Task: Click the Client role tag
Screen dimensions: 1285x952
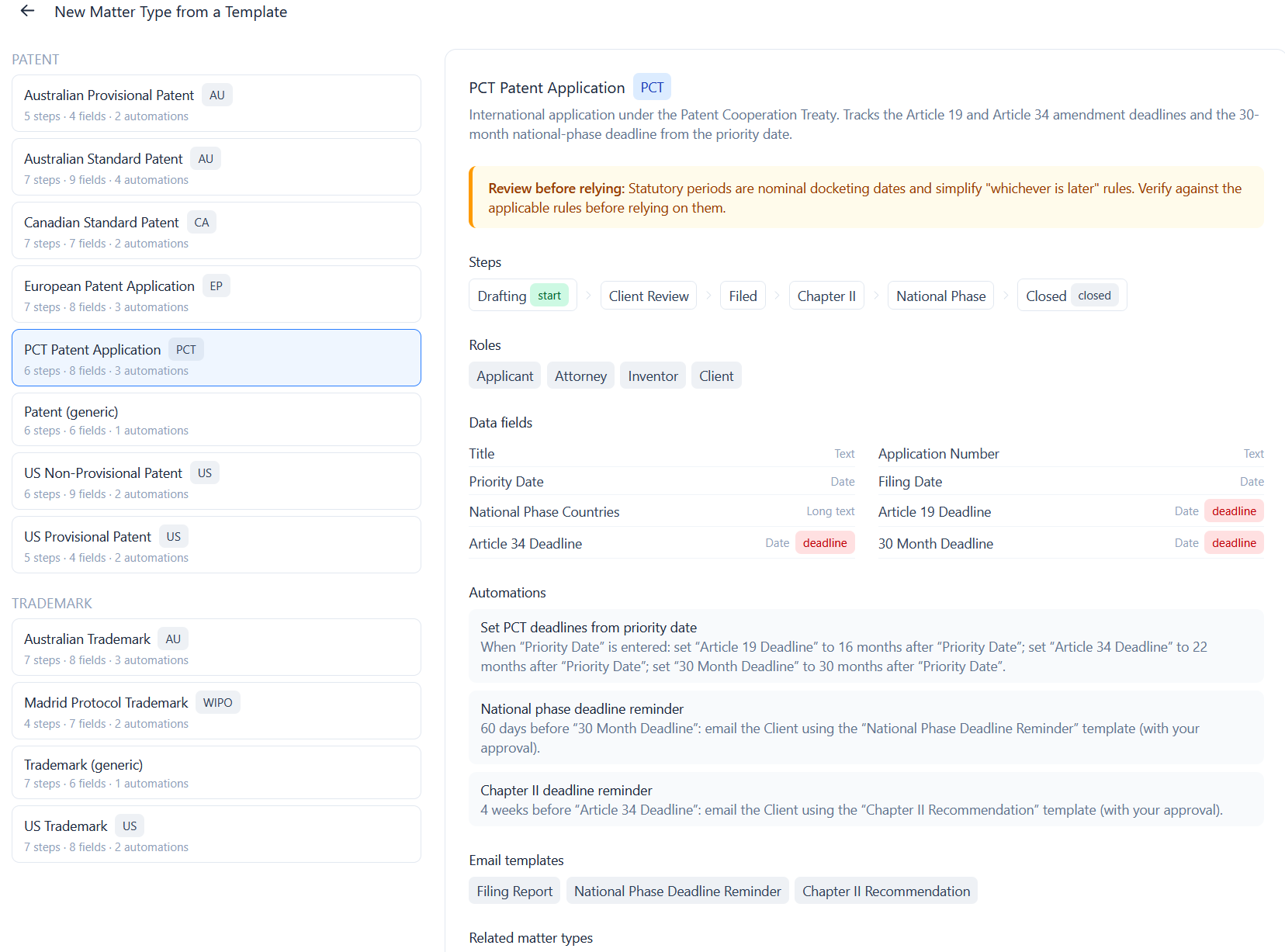Action: click(x=716, y=376)
